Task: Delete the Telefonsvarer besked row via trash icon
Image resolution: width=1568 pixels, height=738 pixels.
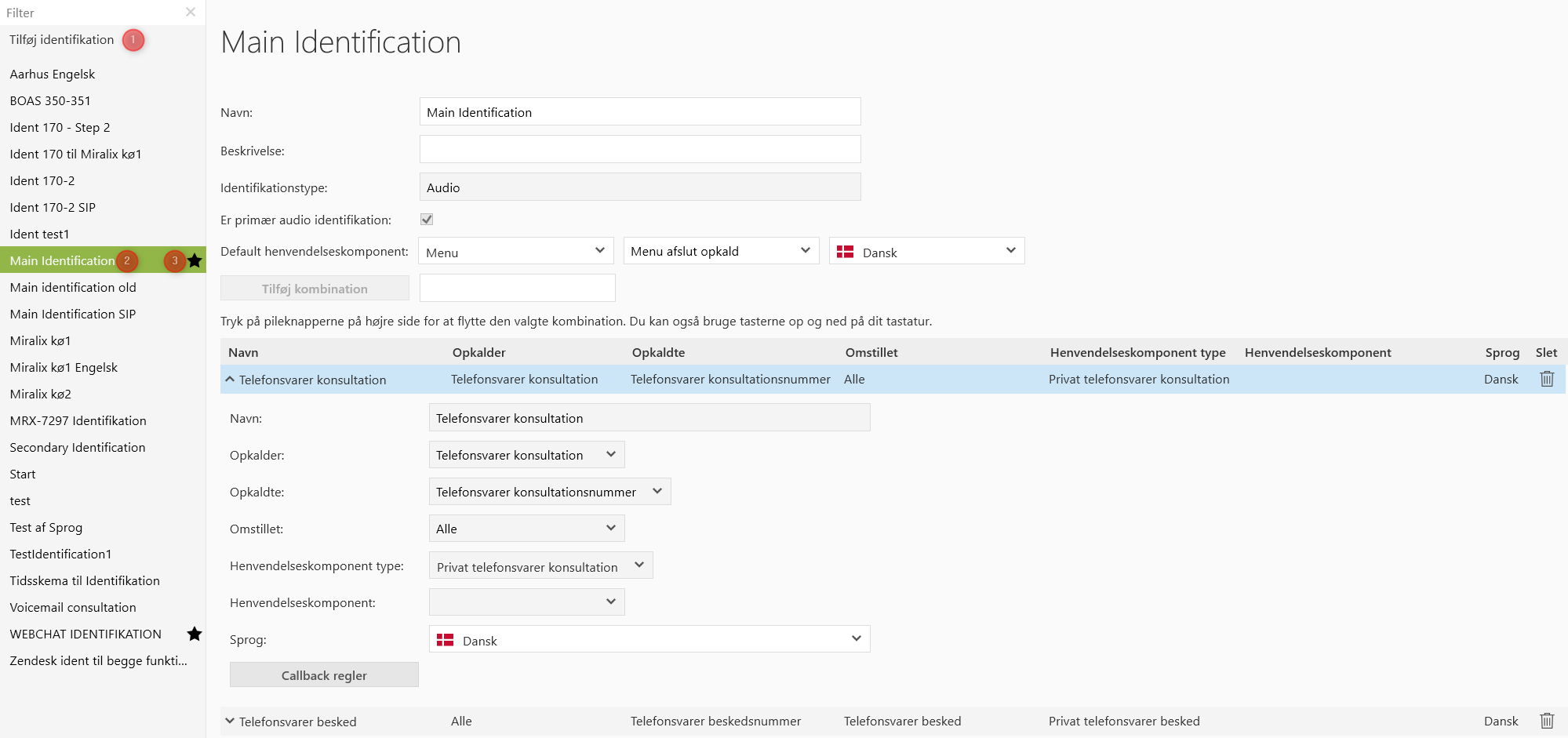Action: tap(1546, 721)
